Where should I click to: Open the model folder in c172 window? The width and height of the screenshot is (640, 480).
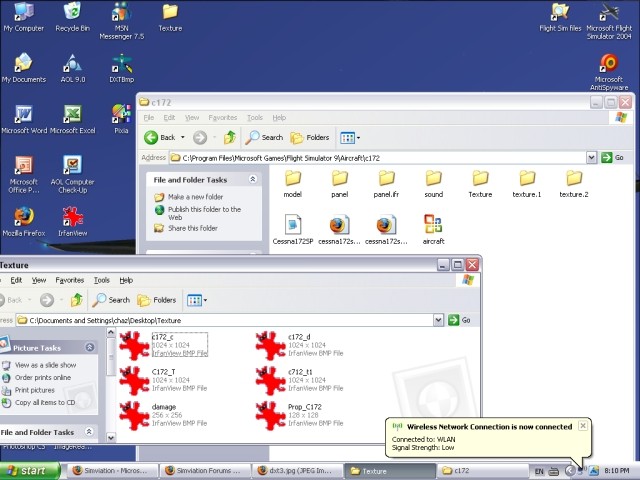(293, 184)
